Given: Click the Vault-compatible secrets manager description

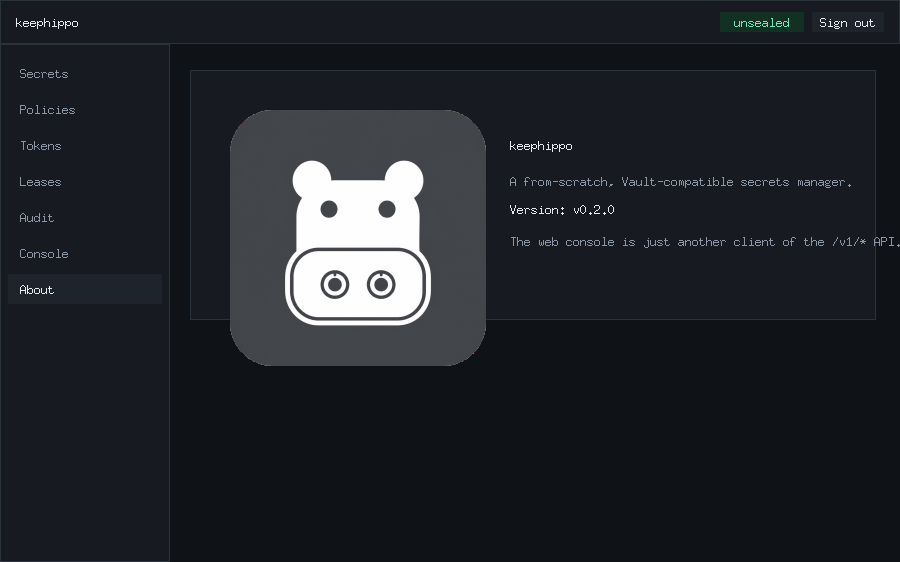Looking at the screenshot, I should [x=680, y=182].
